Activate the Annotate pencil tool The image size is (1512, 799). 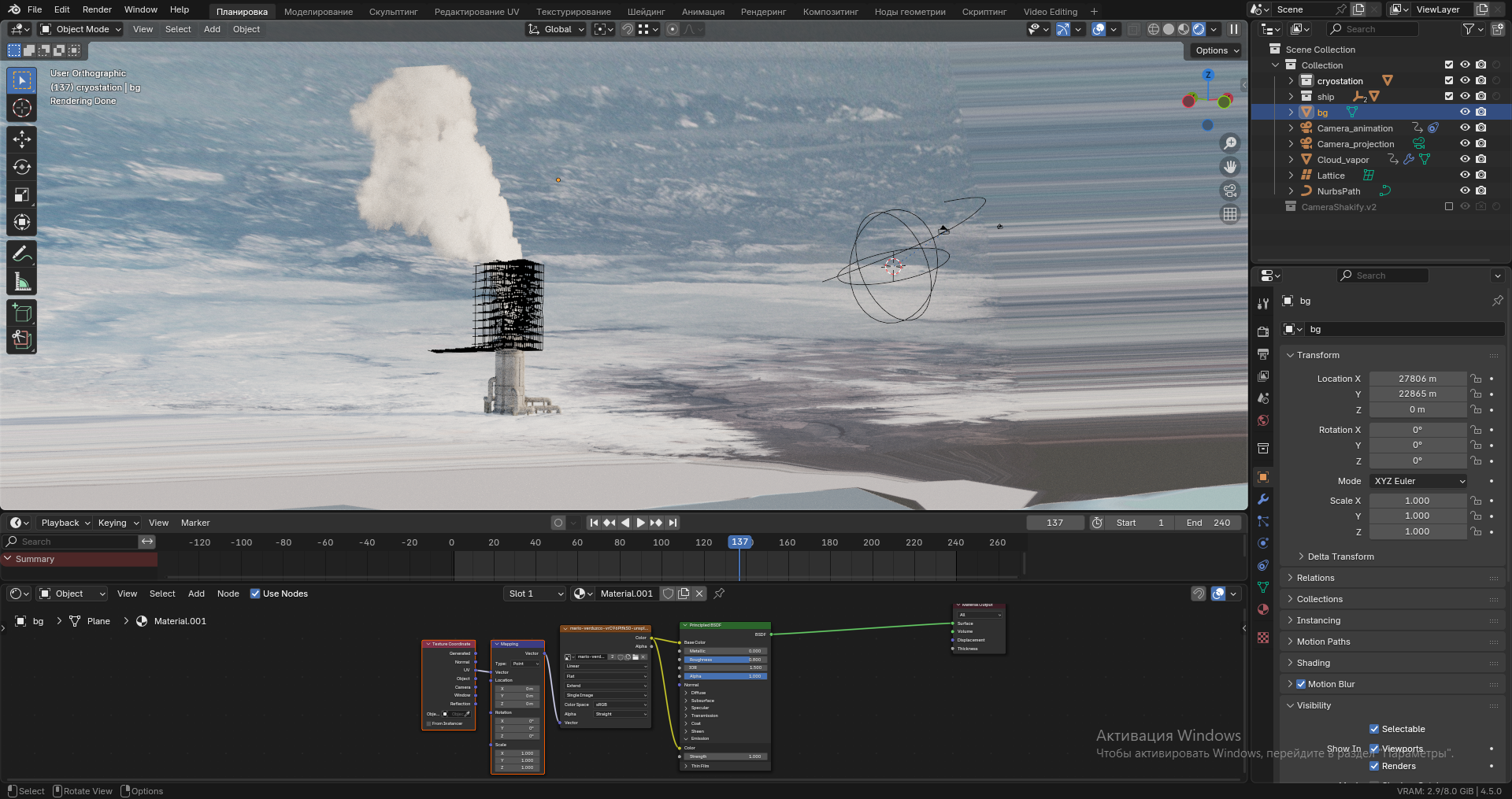pyautogui.click(x=22, y=253)
